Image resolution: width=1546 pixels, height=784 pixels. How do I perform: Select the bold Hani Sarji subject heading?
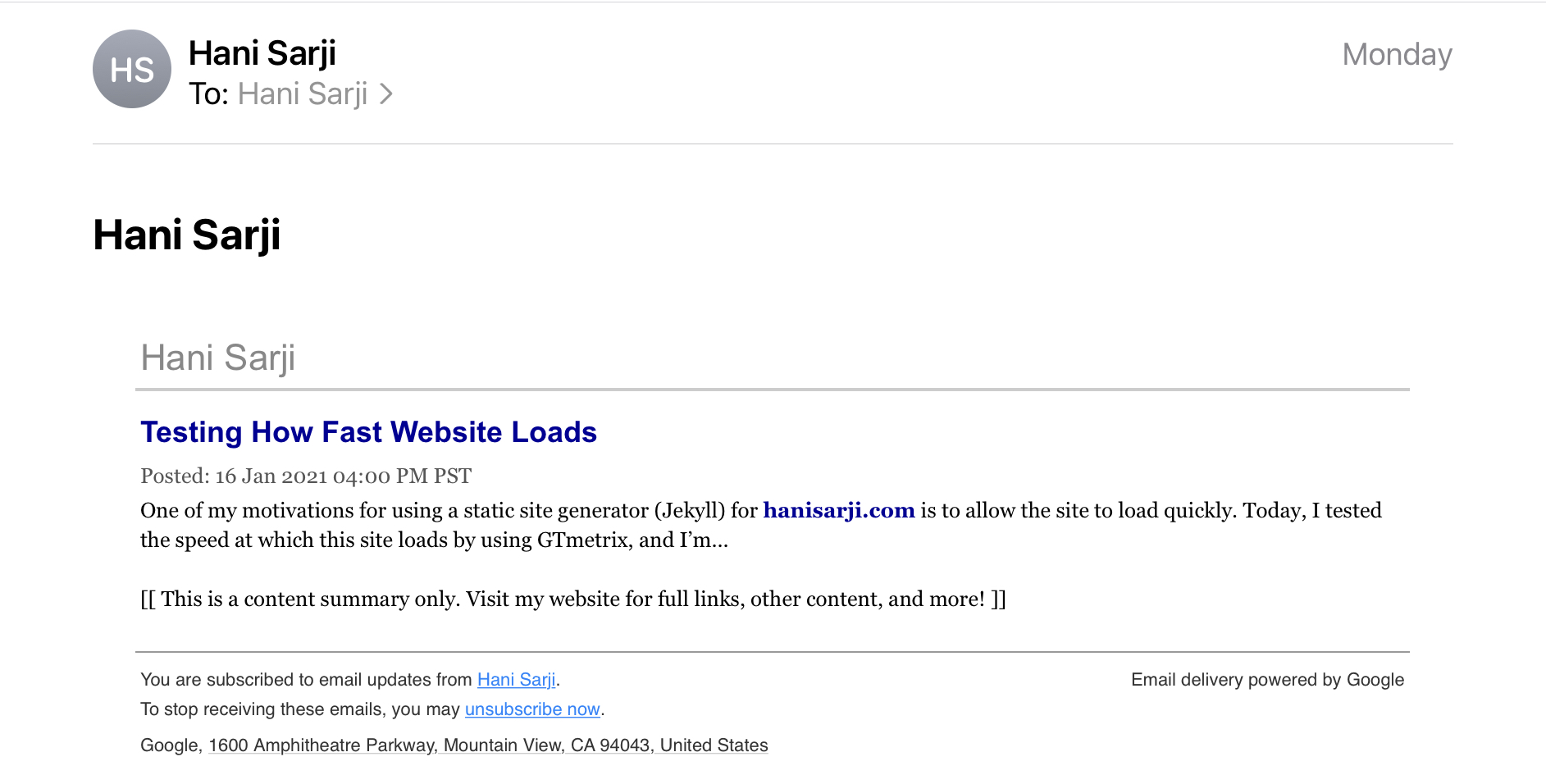tap(187, 235)
